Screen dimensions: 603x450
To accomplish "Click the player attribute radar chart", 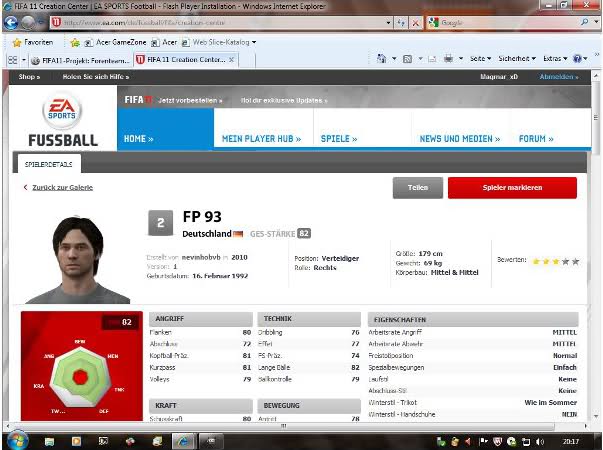I will [81, 379].
